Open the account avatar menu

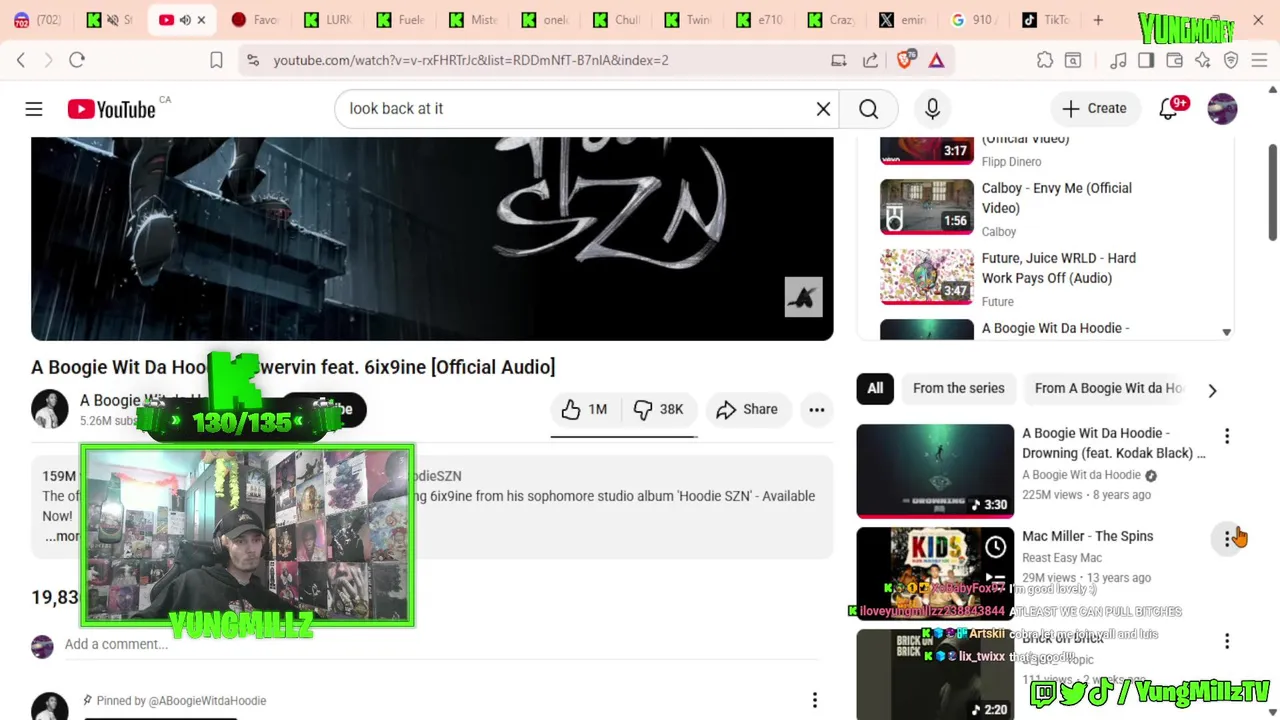[1222, 109]
